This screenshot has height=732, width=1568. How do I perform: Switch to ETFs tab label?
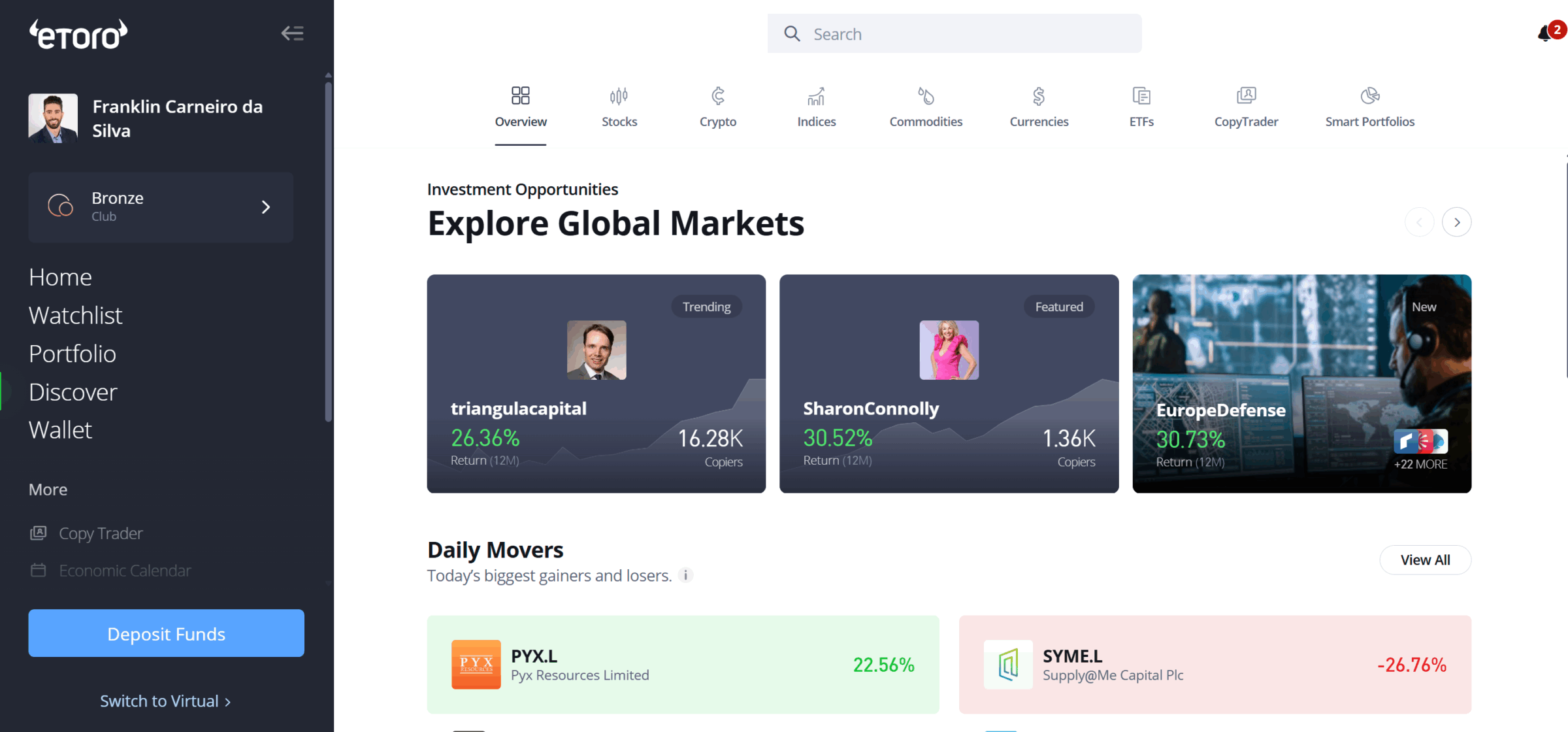point(1141,122)
